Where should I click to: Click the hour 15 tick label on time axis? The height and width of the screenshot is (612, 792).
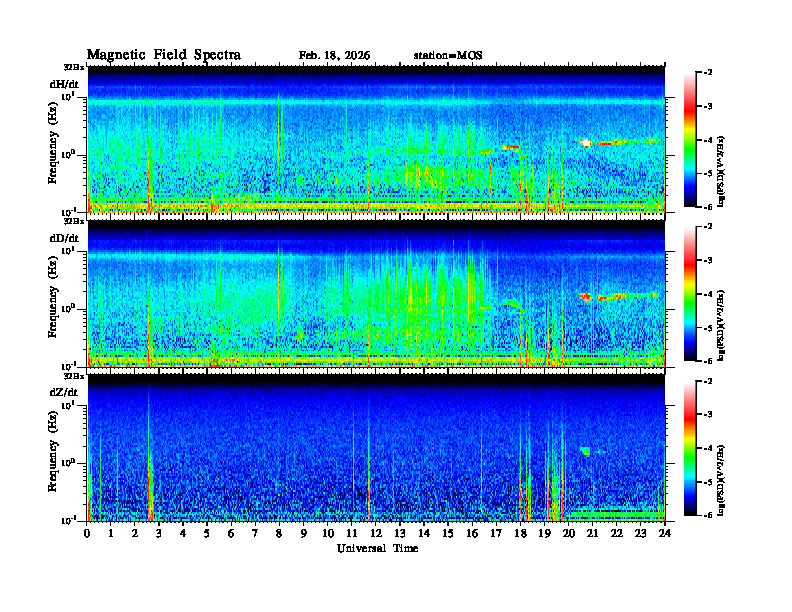pos(448,533)
